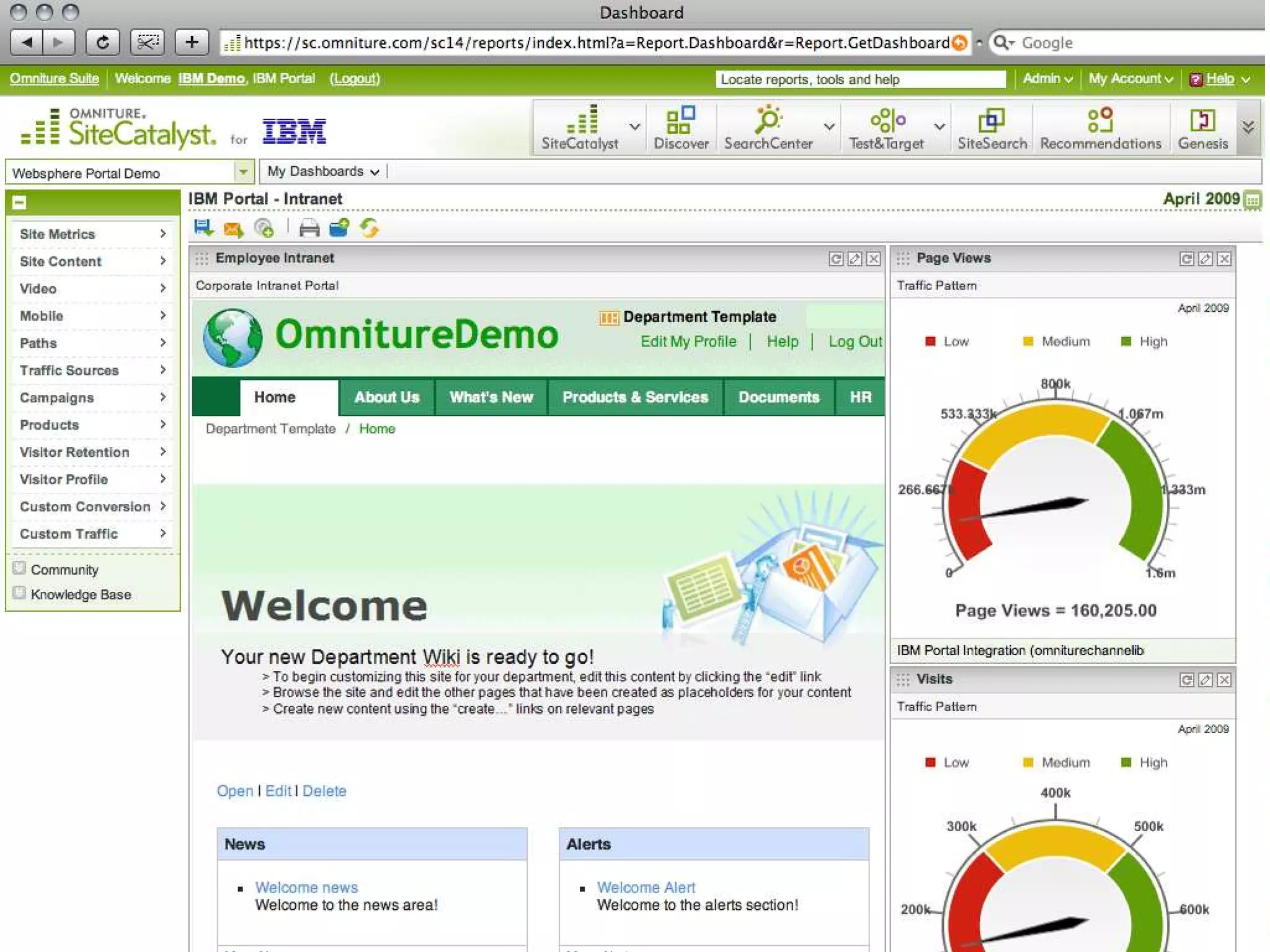
Task: Click the green High legend swatch in Visits
Action: 1126,762
